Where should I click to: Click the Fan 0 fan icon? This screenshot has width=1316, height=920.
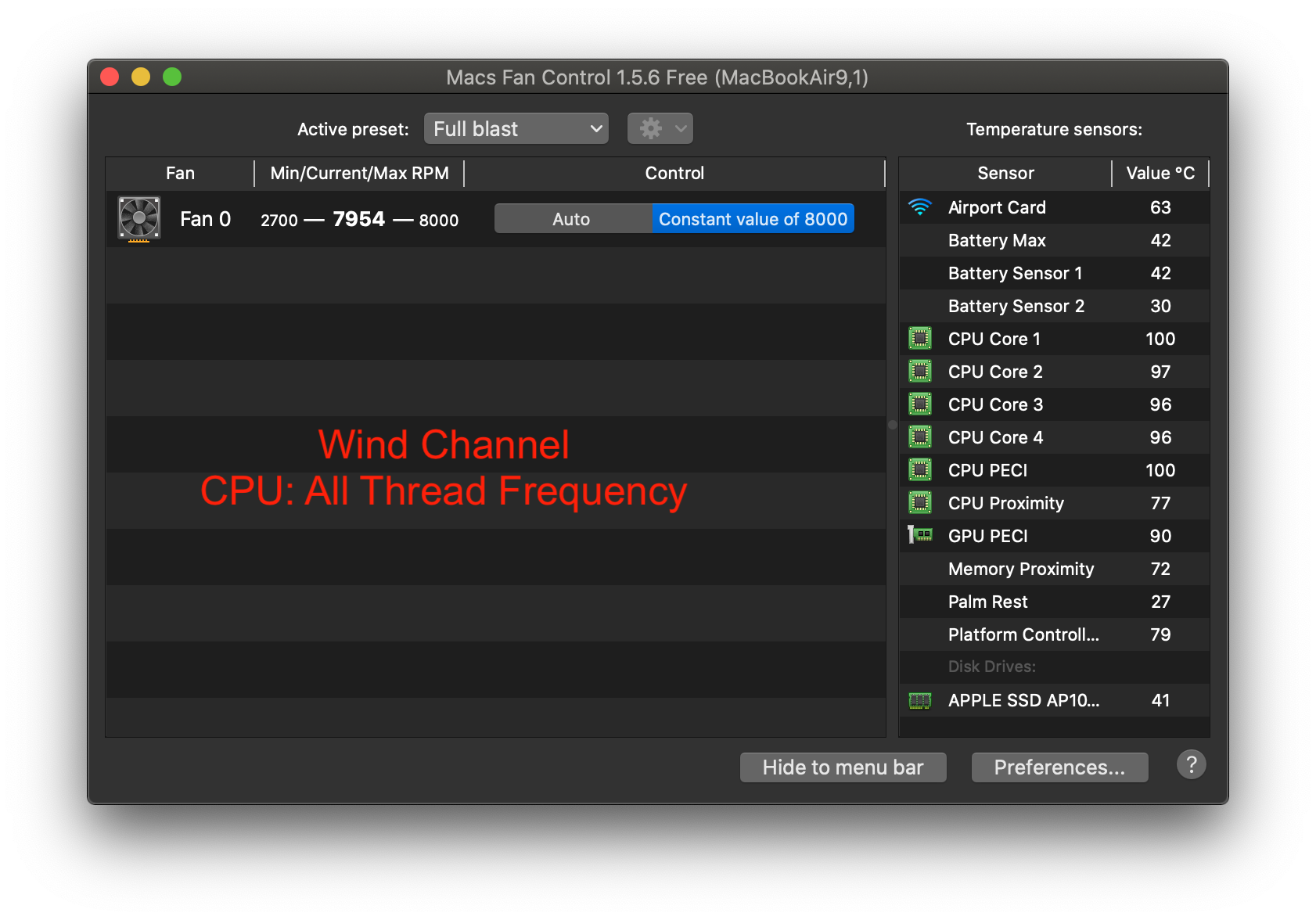[x=139, y=218]
